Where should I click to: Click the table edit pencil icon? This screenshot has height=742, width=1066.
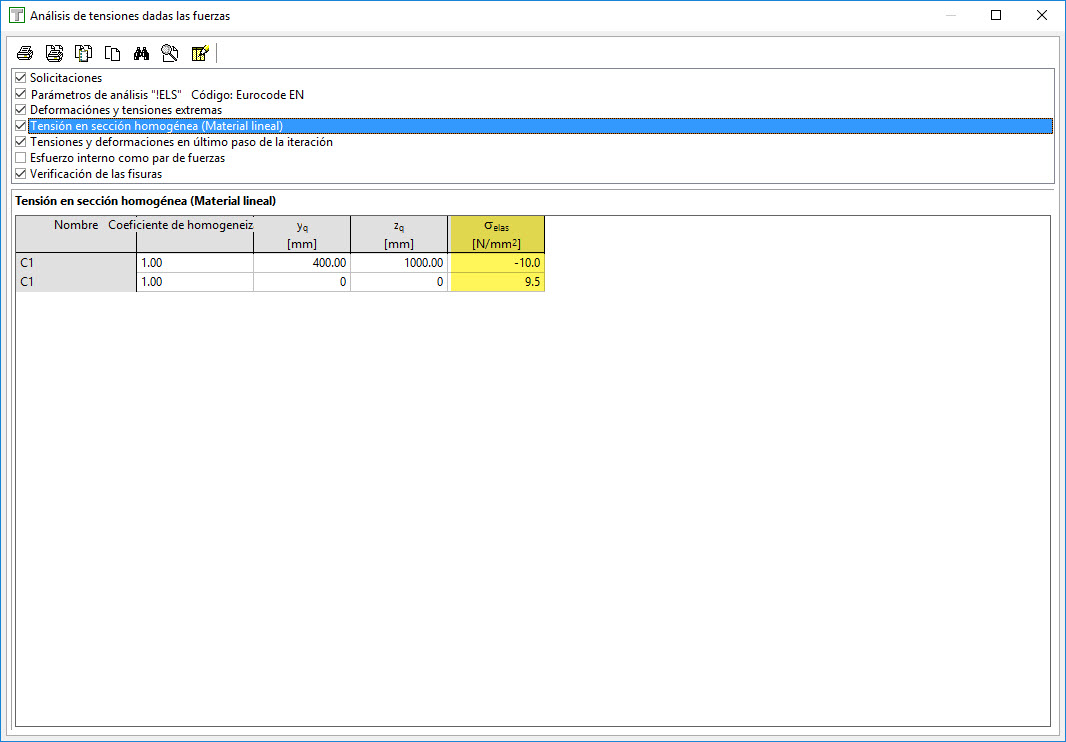[200, 54]
